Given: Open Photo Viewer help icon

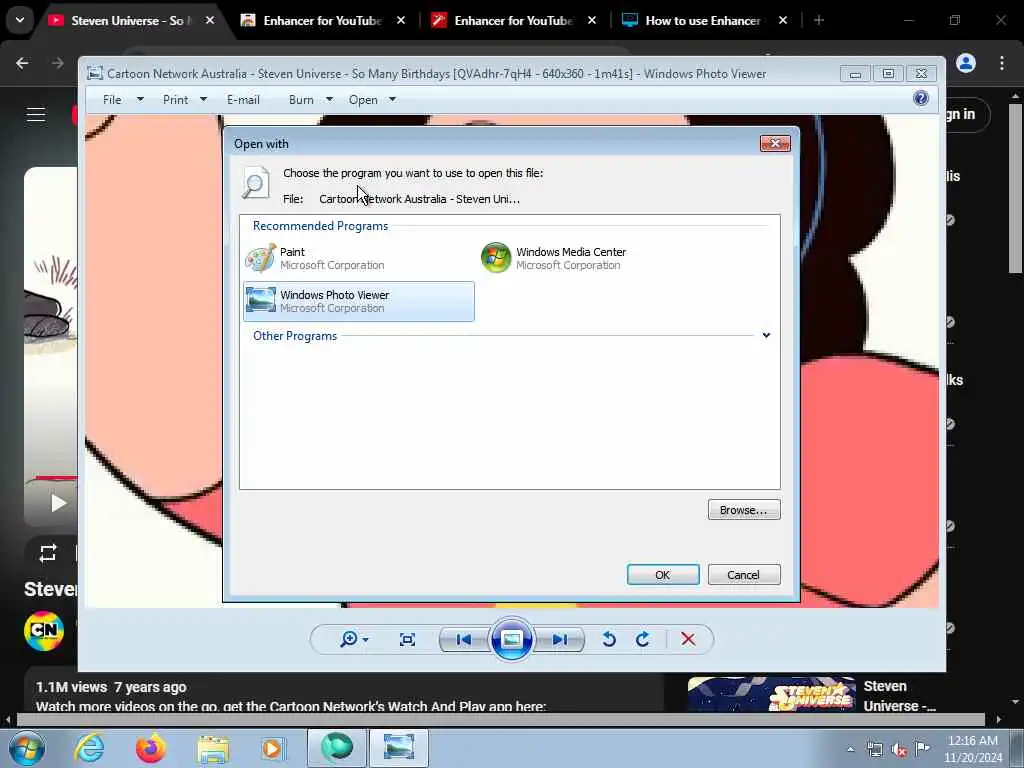Looking at the screenshot, I should coord(921,99).
